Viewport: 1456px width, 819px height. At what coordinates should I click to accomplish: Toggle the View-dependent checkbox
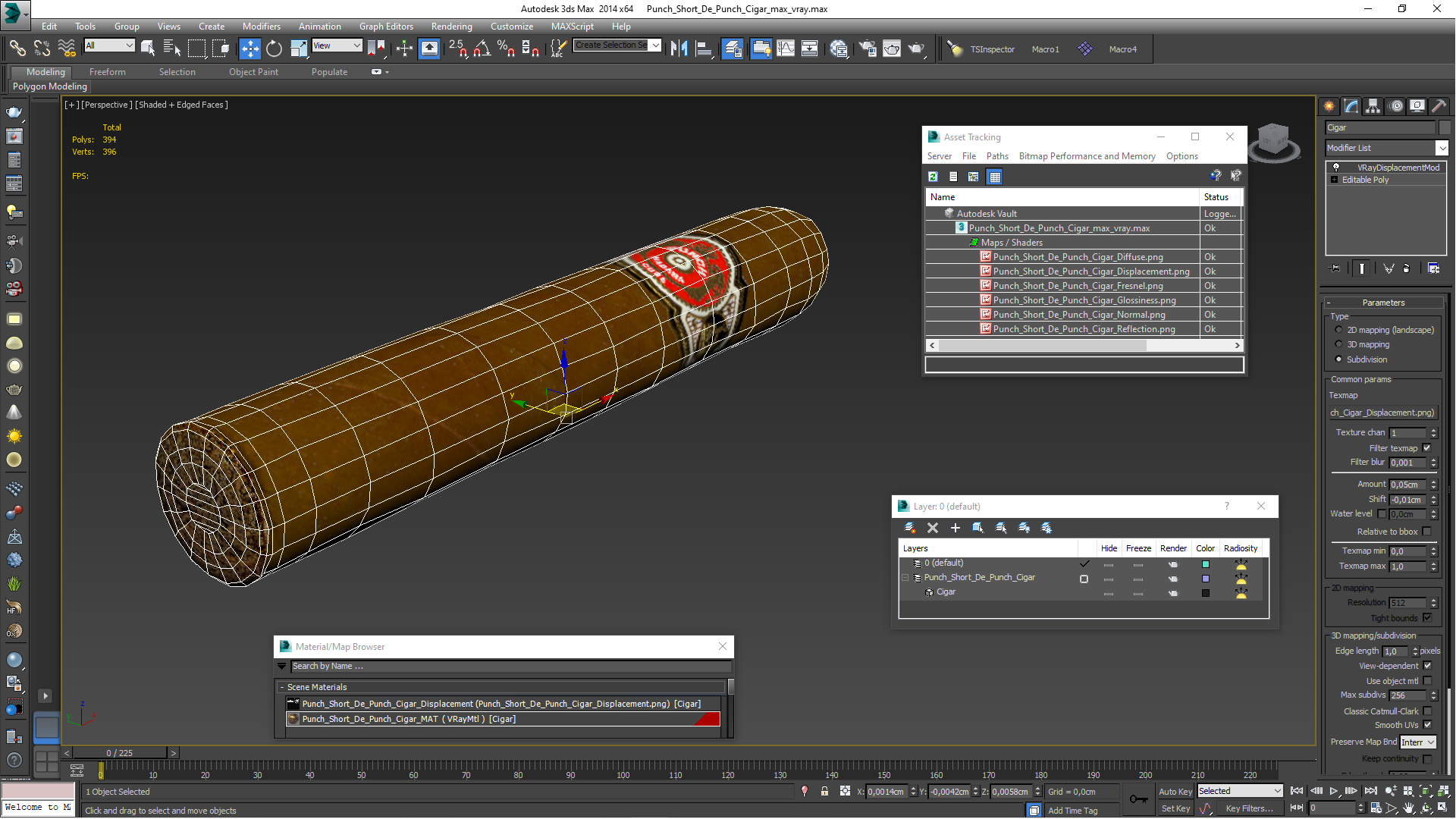[x=1427, y=666]
